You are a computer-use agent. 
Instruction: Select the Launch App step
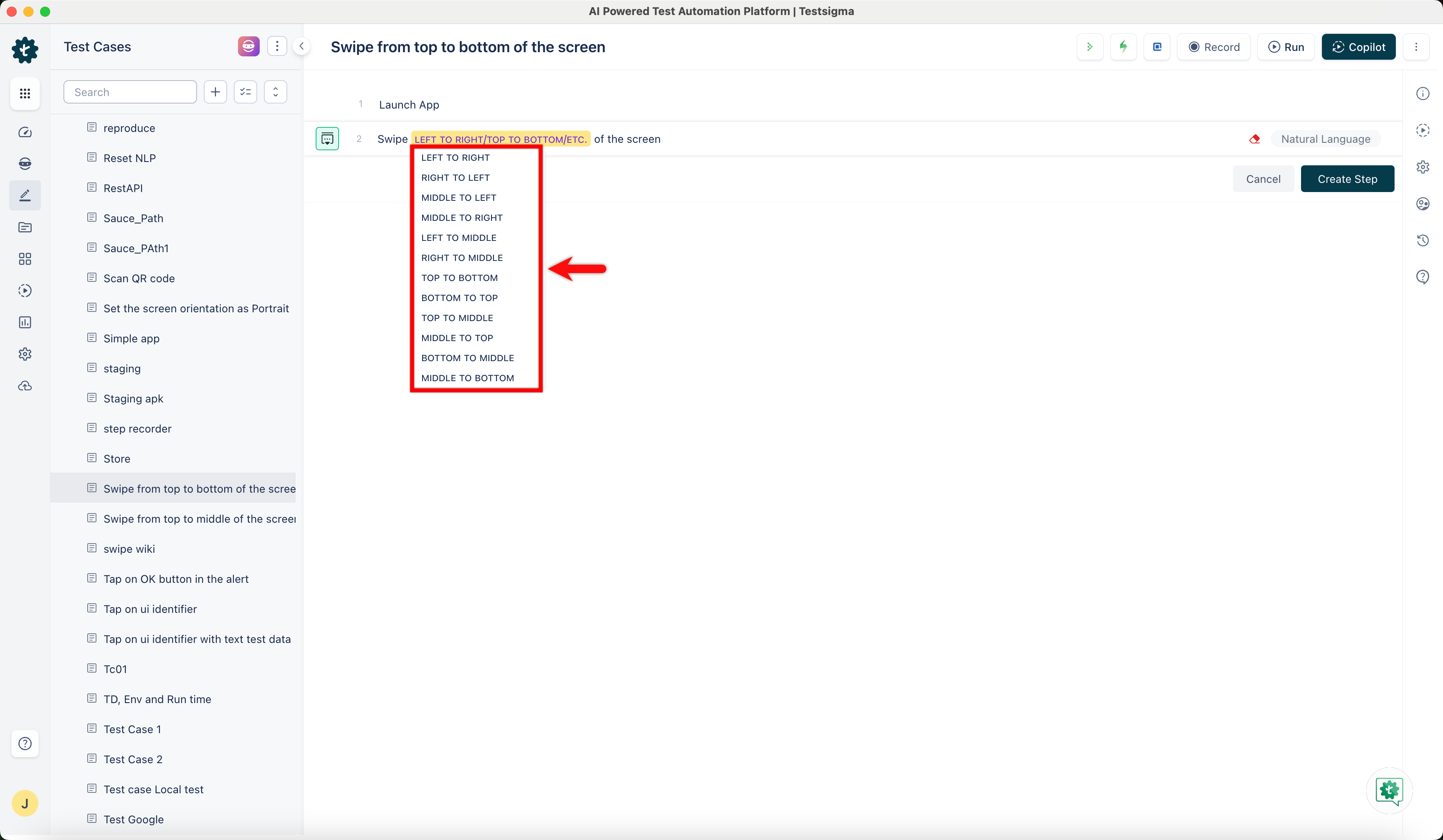409,104
